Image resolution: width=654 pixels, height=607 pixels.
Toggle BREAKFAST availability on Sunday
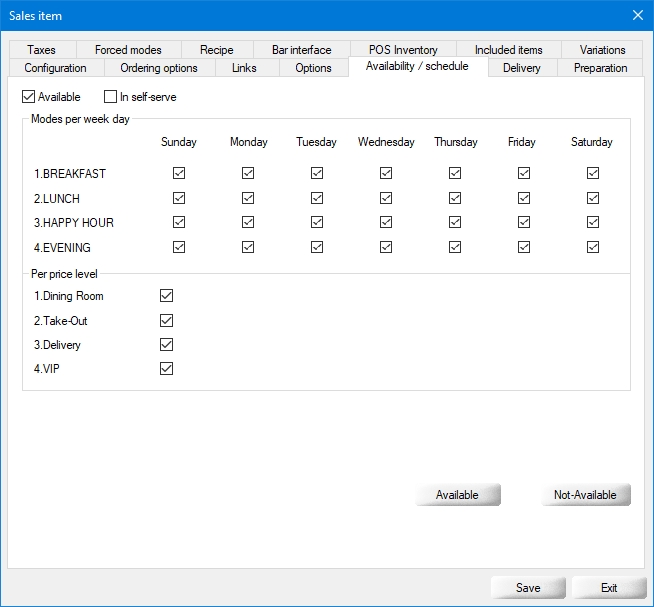coord(179,173)
